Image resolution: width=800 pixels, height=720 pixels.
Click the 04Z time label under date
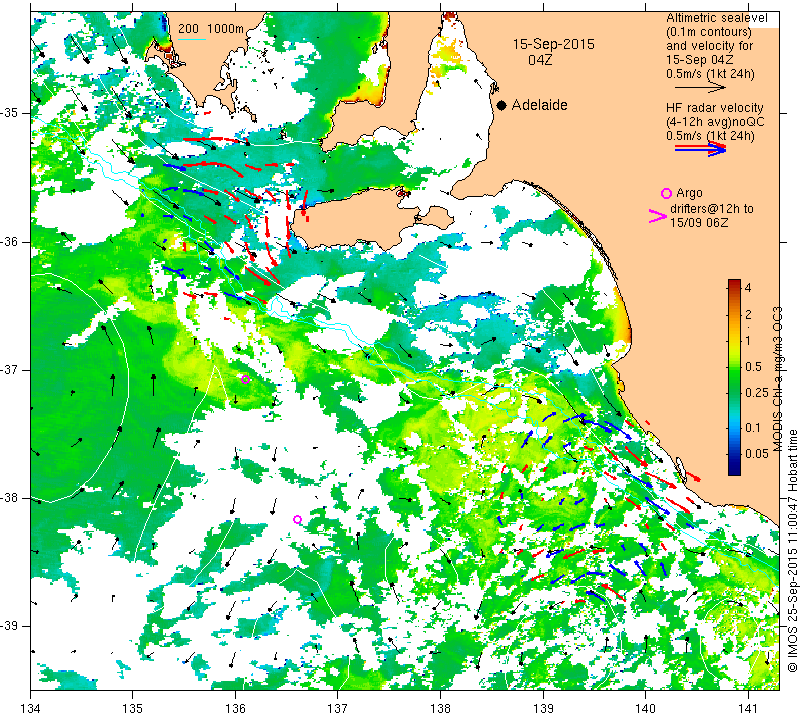click(x=540, y=60)
